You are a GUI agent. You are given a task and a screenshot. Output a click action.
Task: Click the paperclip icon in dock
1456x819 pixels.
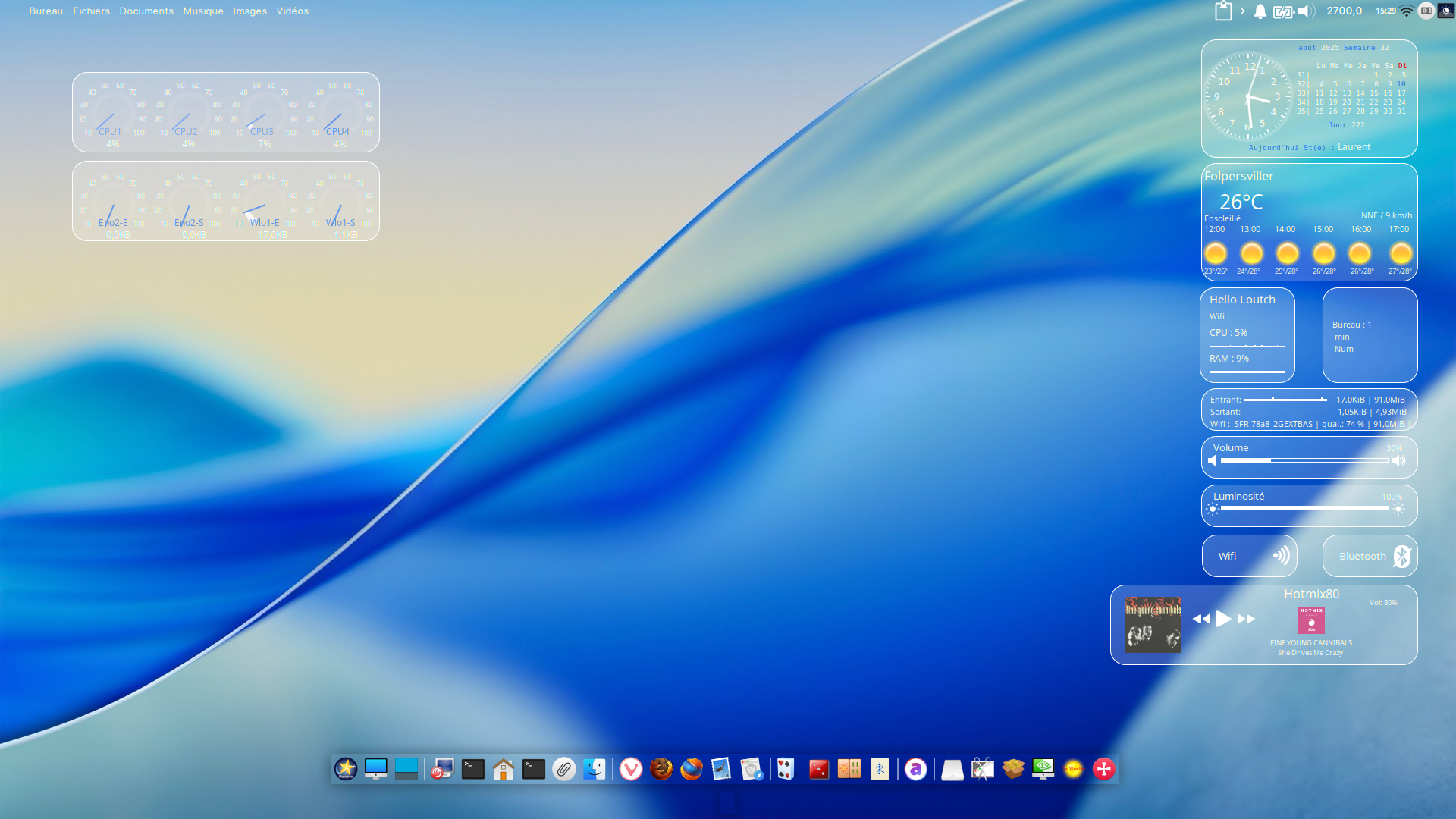coord(564,769)
